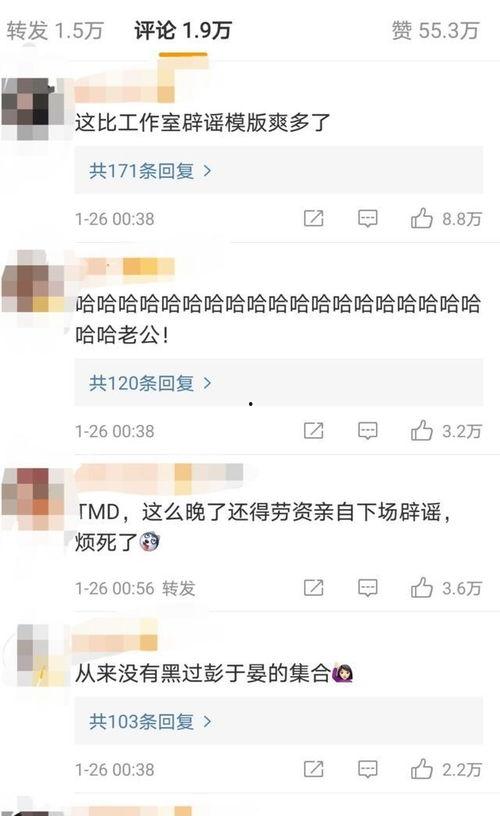The image size is (500, 816).
Task: Switch to the 赞 55.3万 tab
Action: point(435,30)
